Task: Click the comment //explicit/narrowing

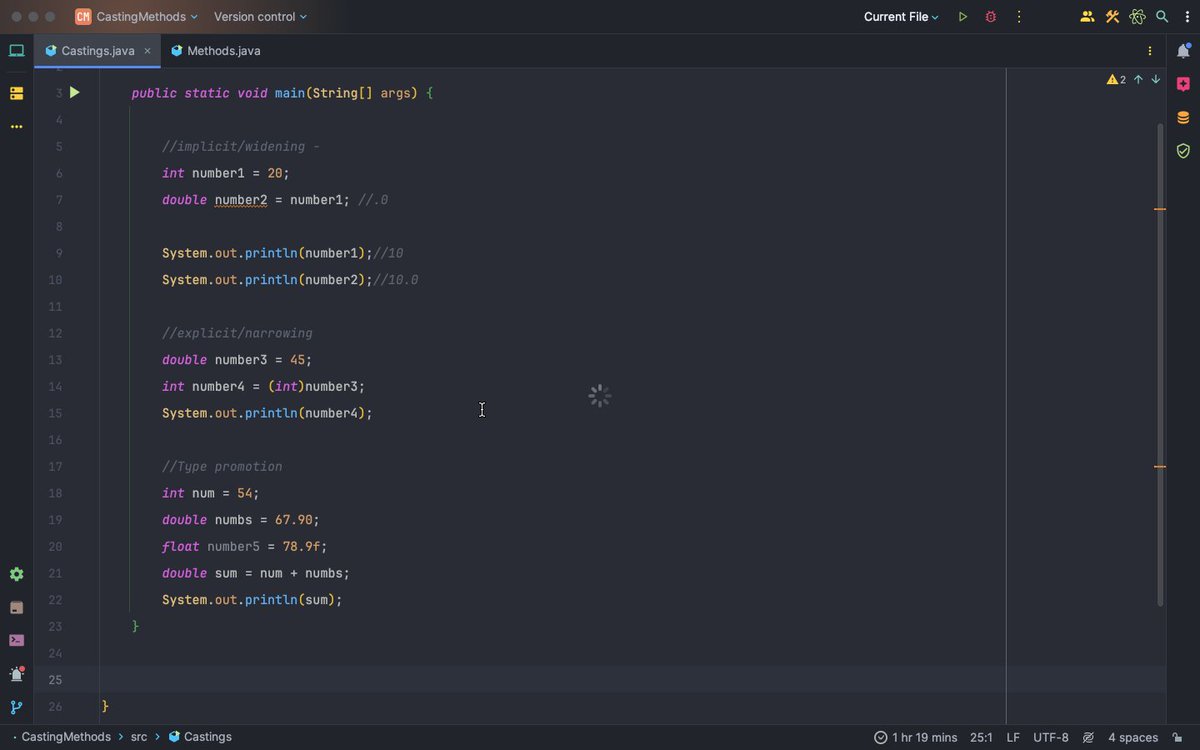Action: (237, 333)
